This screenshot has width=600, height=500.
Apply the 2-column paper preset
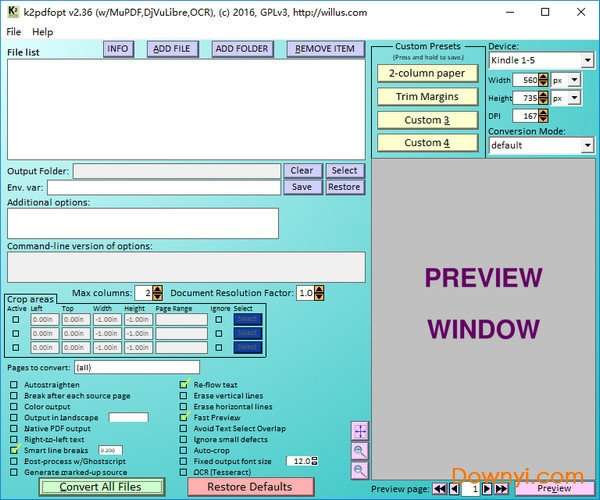427,73
